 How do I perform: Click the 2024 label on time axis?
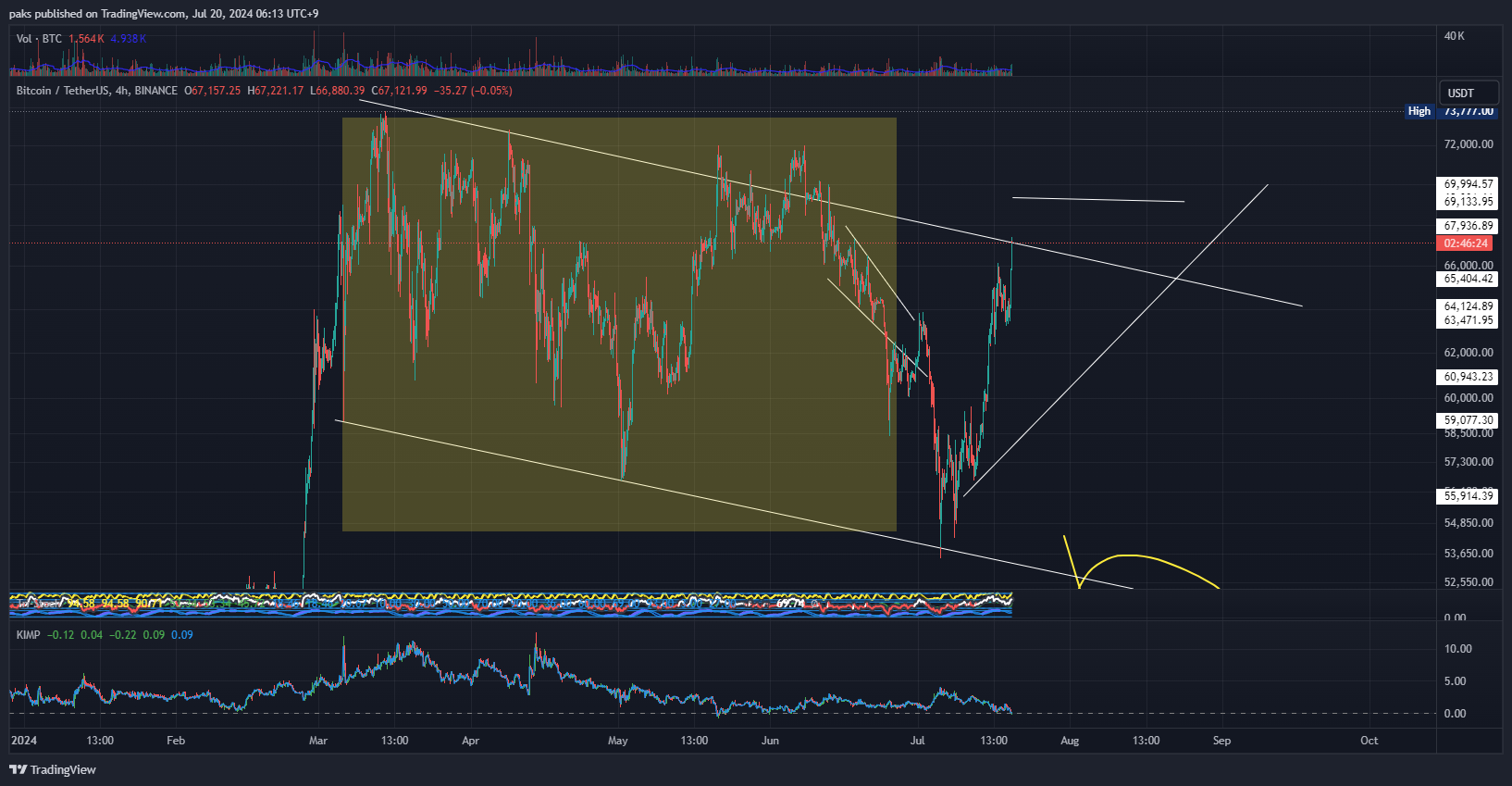pyautogui.click(x=24, y=741)
